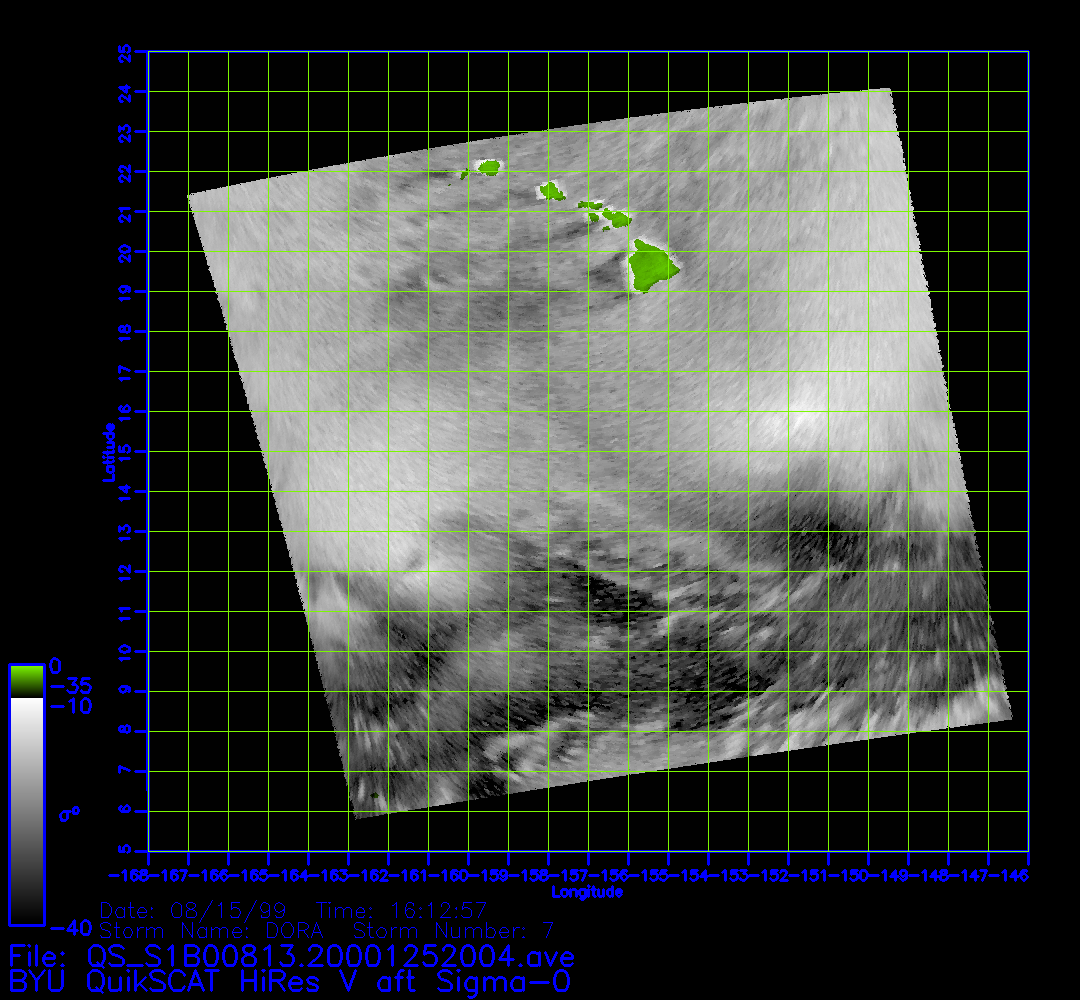Click the Time: 16:12:57 text
The width and height of the screenshot is (1080, 1000).
click(400, 911)
